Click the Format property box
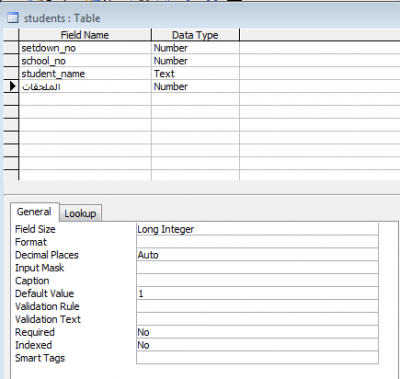400x379 pixels. click(257, 242)
